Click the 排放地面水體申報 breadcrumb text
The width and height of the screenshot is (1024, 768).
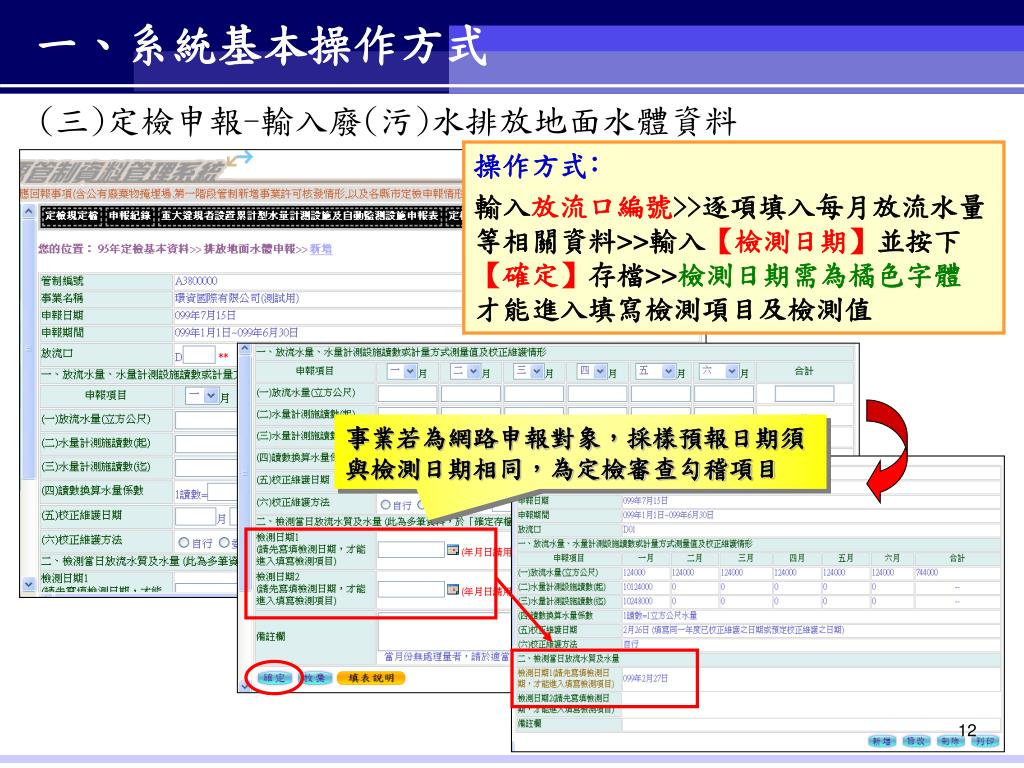click(249, 249)
